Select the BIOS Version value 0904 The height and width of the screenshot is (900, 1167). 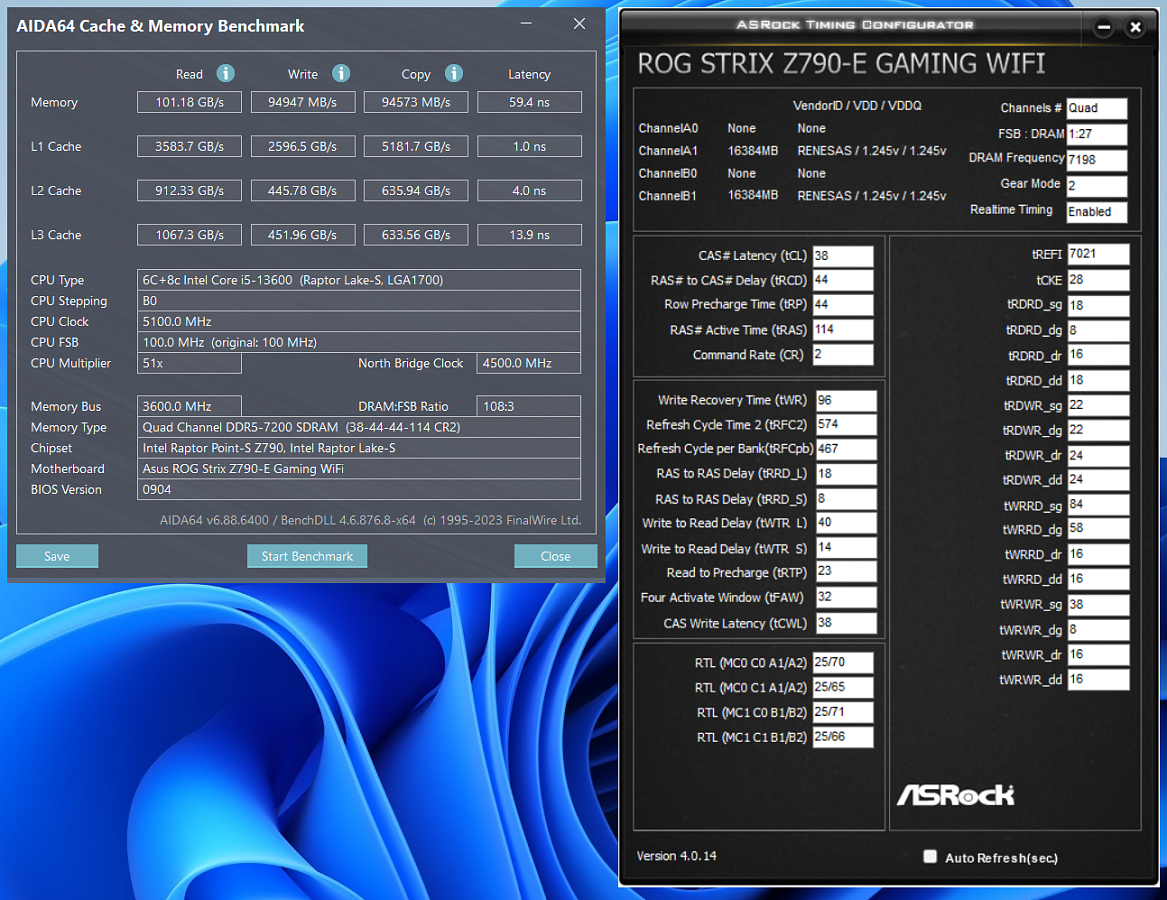pyautogui.click(x=359, y=490)
